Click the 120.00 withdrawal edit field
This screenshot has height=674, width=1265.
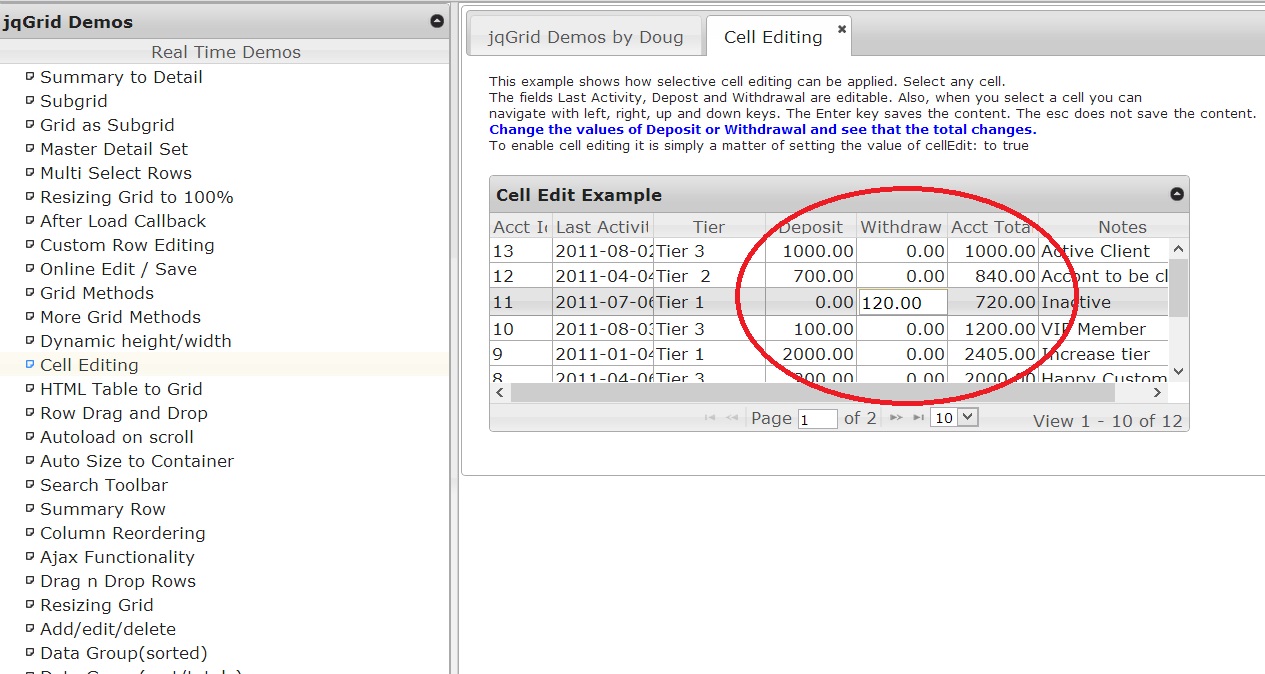point(903,303)
